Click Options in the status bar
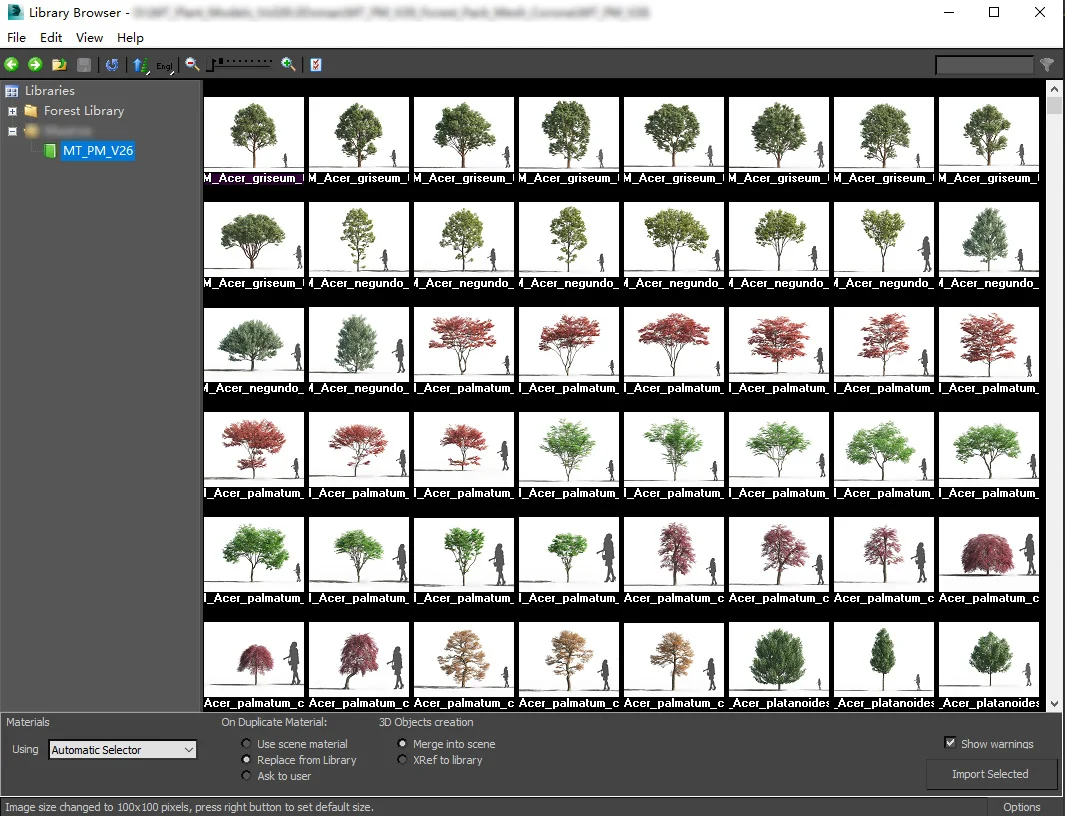The image size is (1065, 816). click(x=1022, y=807)
